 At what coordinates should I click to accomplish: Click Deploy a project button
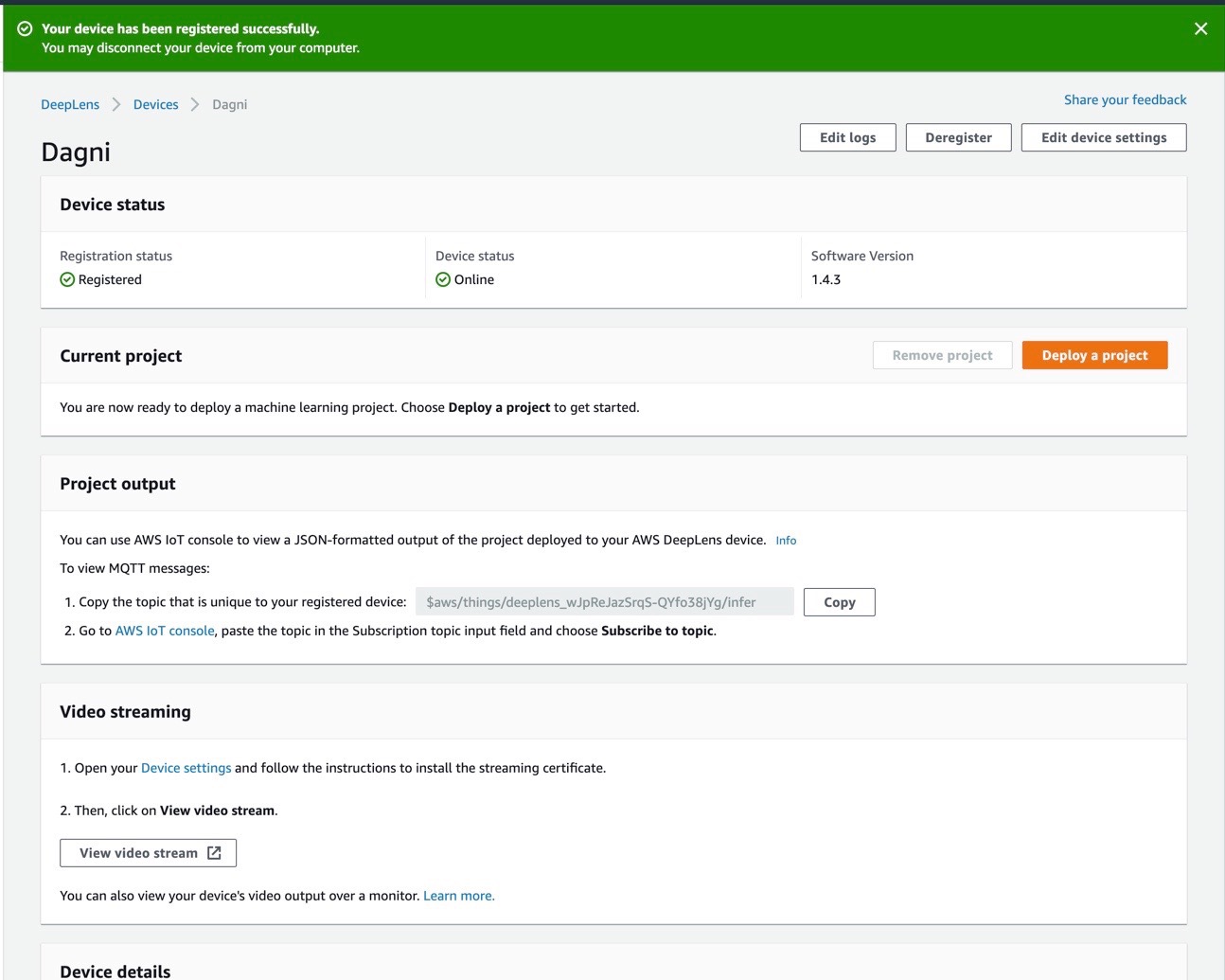[x=1095, y=355]
